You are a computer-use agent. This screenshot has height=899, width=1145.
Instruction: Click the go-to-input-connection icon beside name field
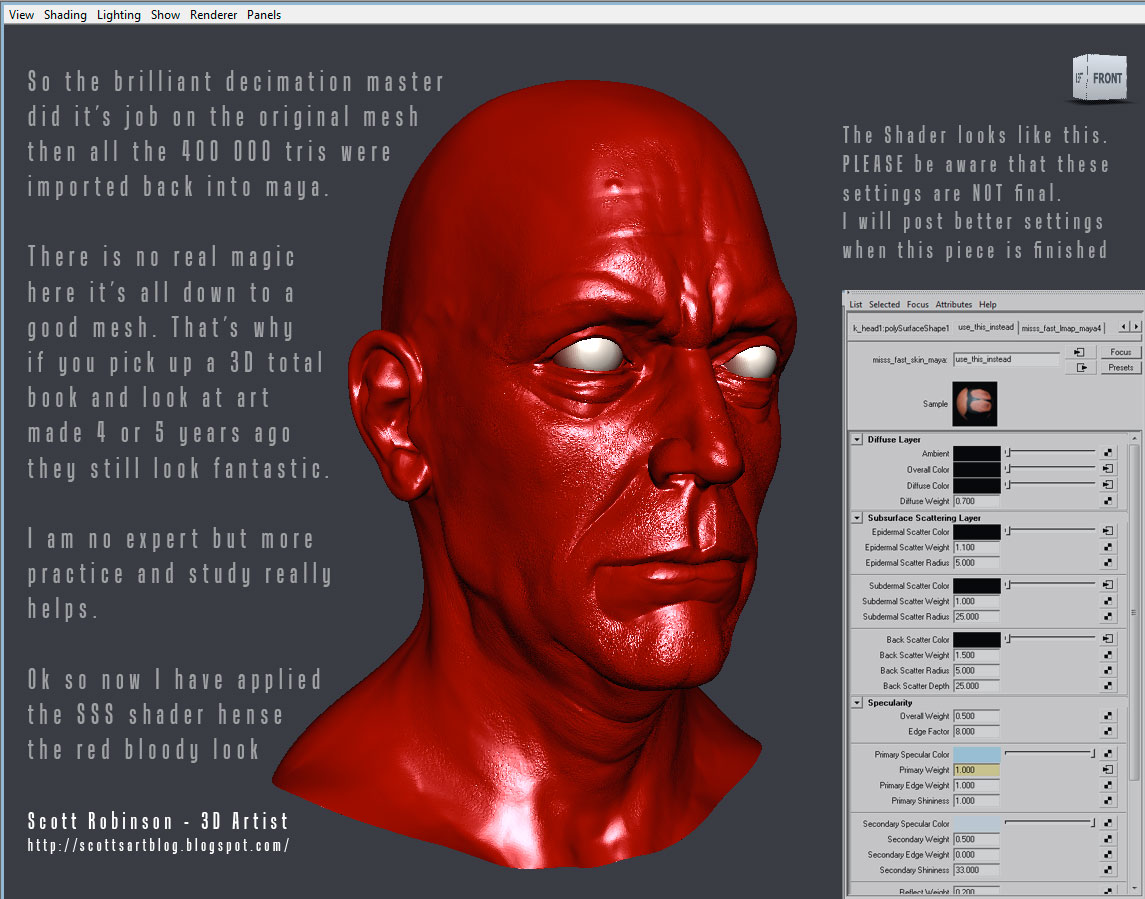click(x=1079, y=352)
